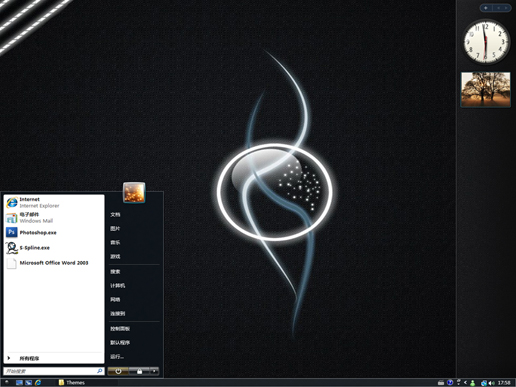The image size is (516, 387).
Task: Click the green messenger user tray icon
Action: coord(472,383)
